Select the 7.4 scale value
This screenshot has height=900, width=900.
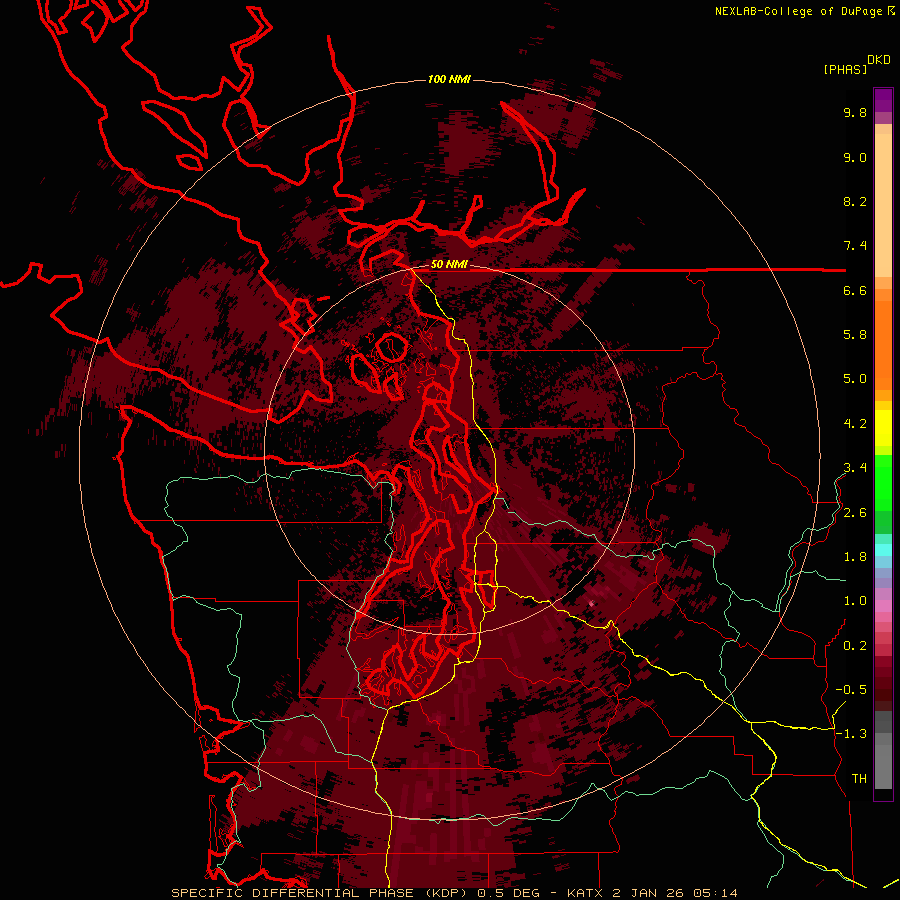(x=855, y=246)
